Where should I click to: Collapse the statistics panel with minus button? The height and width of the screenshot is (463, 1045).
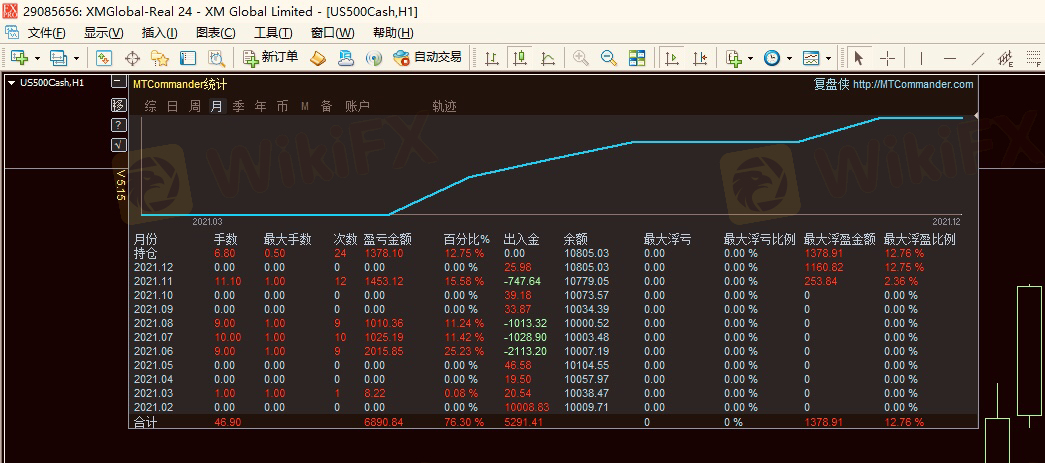[x=119, y=82]
